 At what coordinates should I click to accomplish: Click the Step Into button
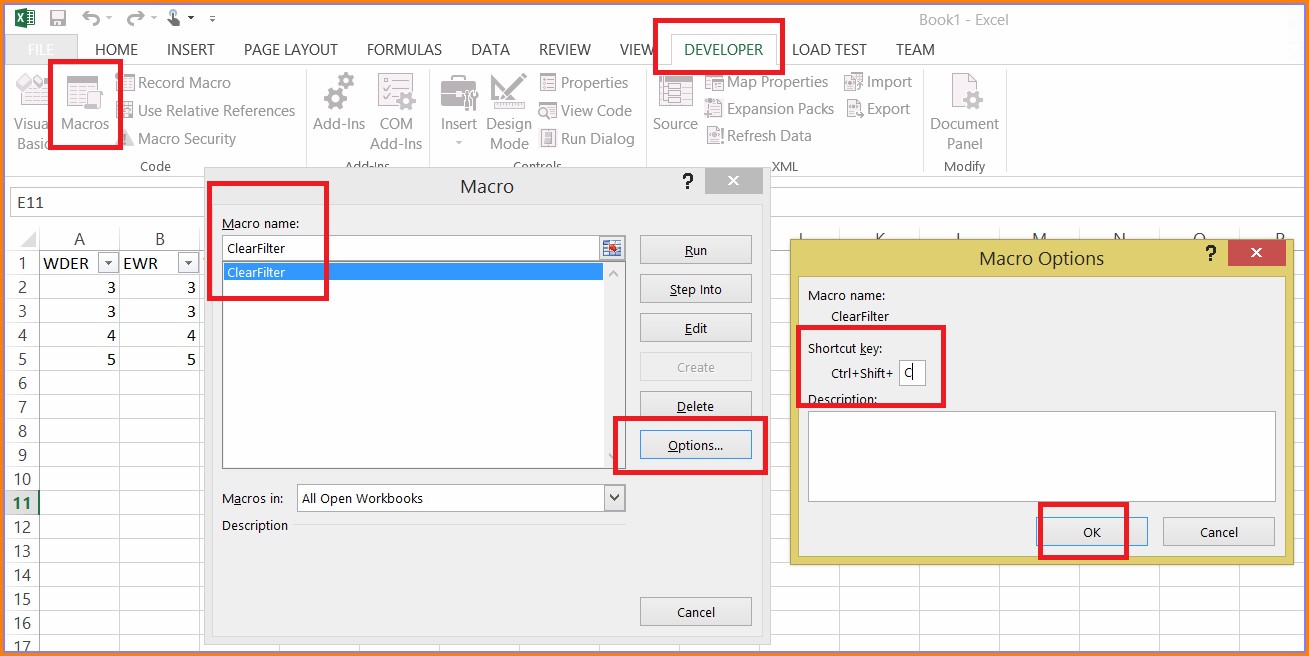tap(696, 289)
